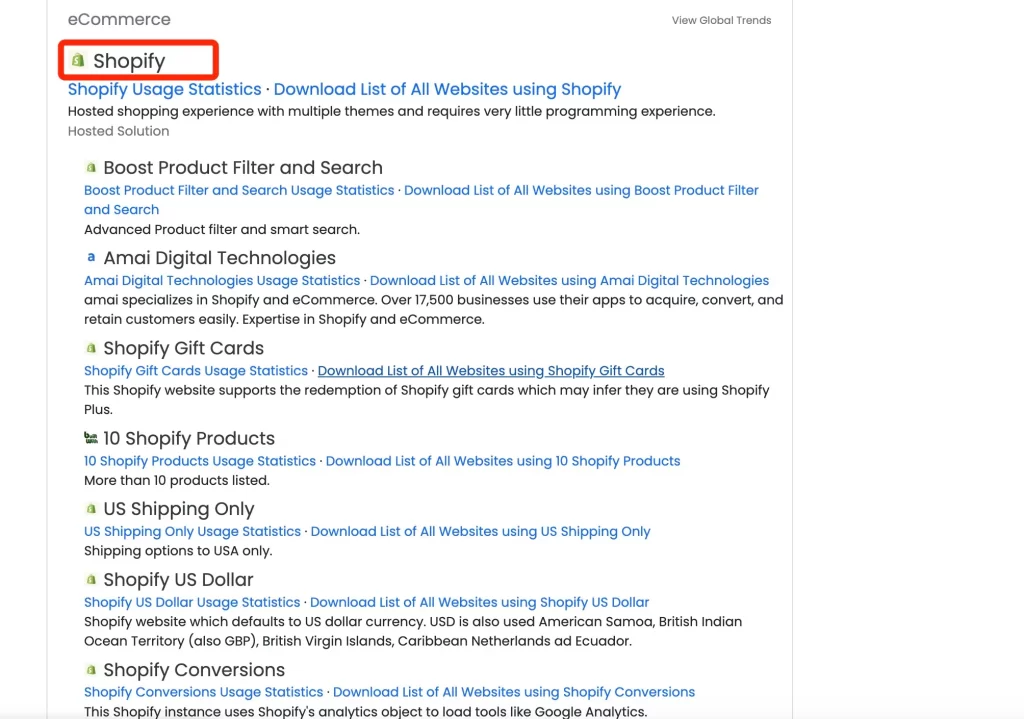Click the cart icon beside 10 Shopify Products
Screen dimensions: 1024x719
tap(91, 438)
